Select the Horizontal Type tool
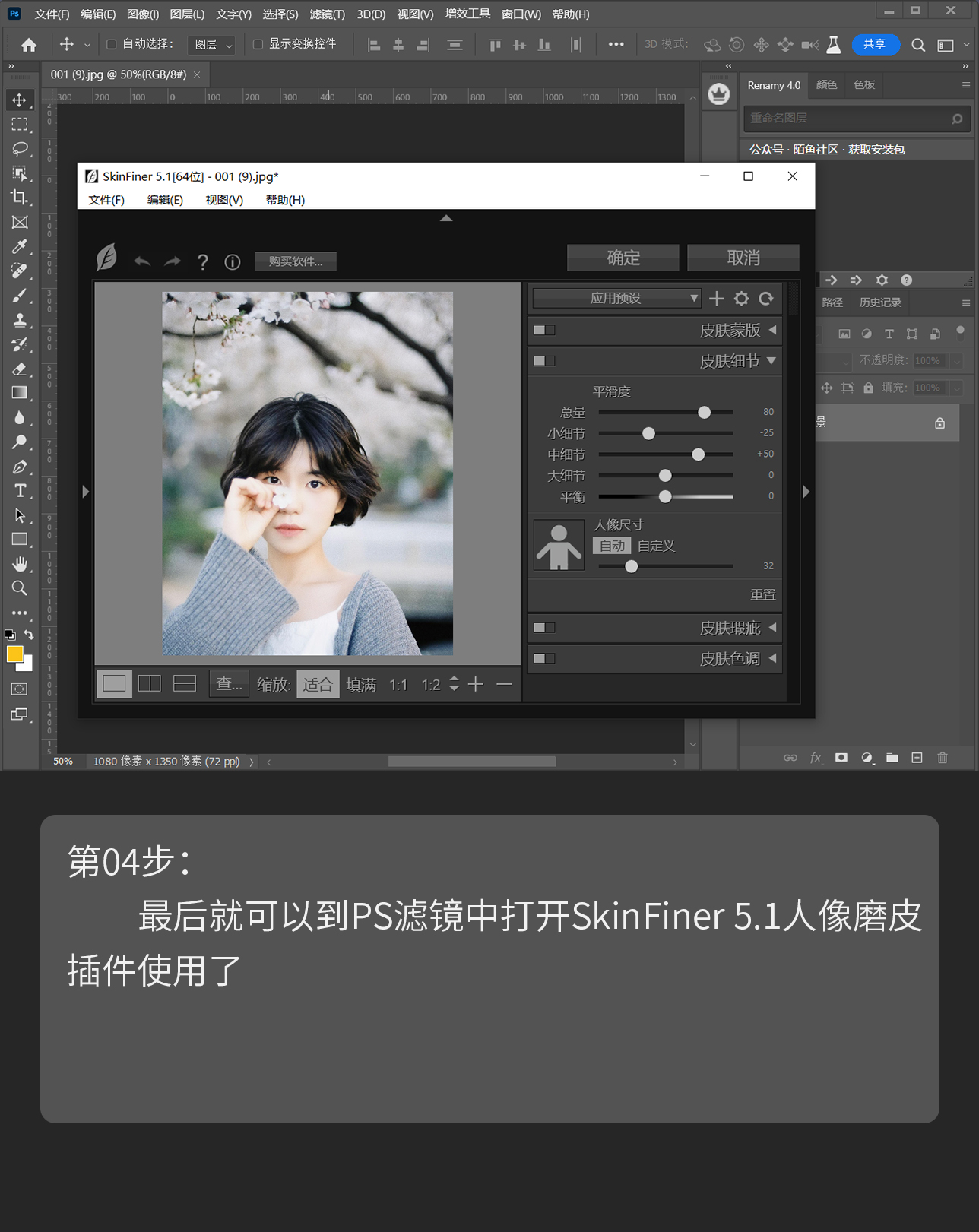 coord(19,490)
